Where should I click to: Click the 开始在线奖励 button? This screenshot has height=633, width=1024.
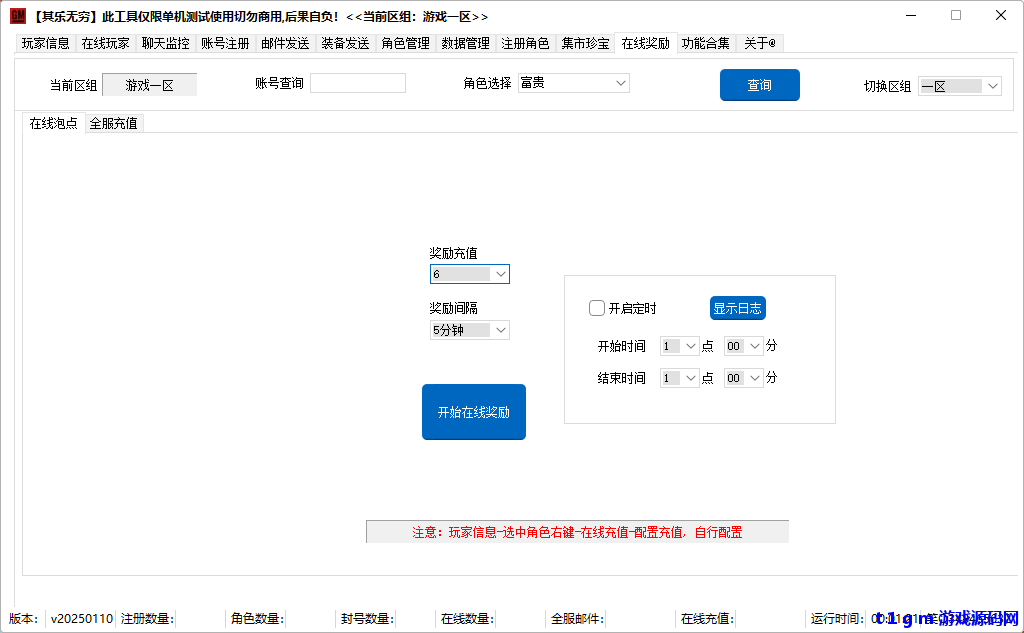[473, 411]
